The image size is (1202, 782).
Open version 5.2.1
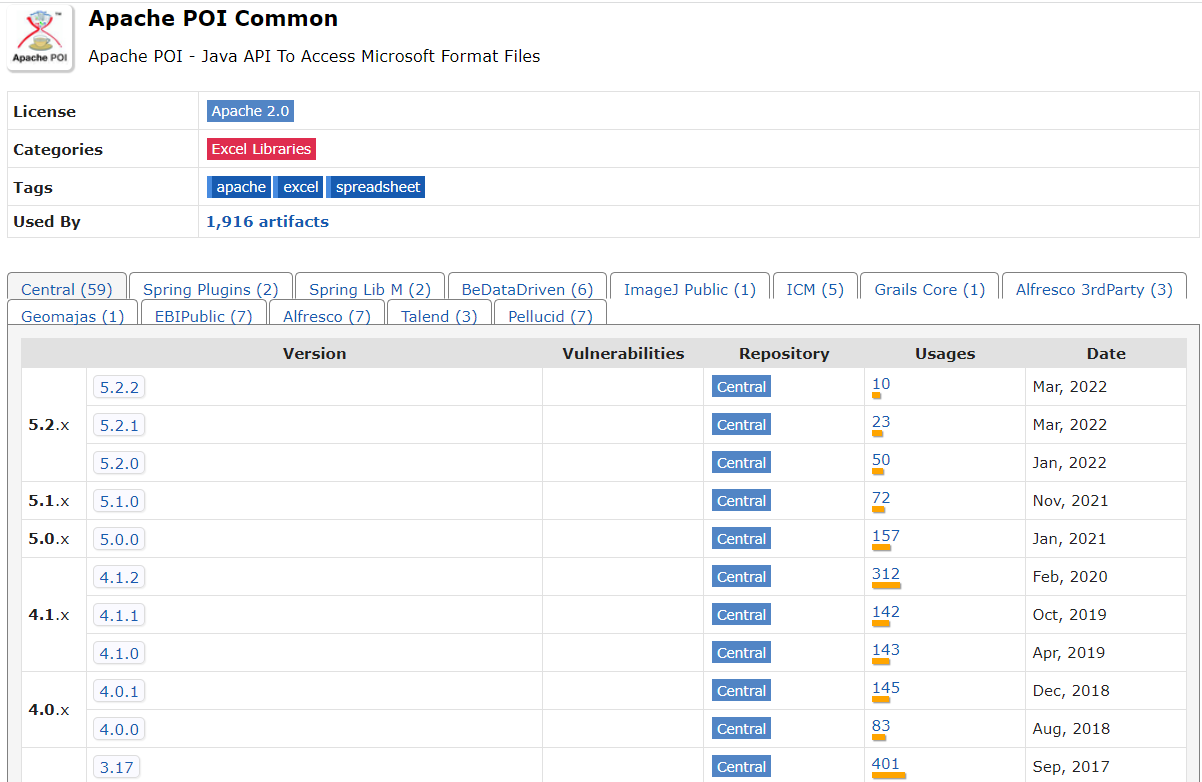point(119,425)
